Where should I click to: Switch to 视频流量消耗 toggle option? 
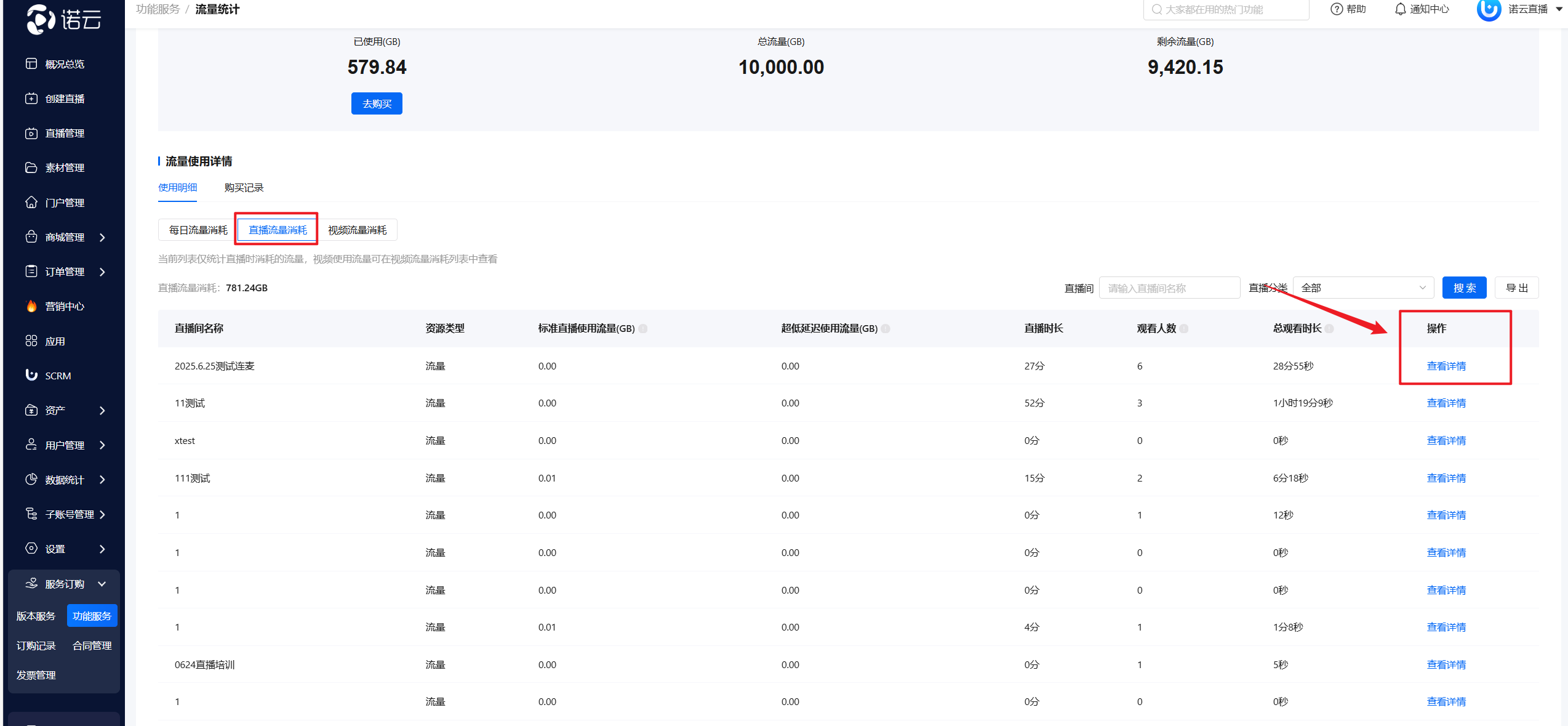[x=357, y=230]
